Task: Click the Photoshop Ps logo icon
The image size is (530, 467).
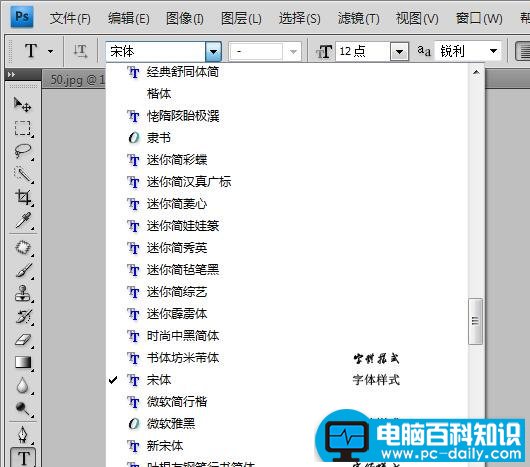Action: (x=22, y=17)
